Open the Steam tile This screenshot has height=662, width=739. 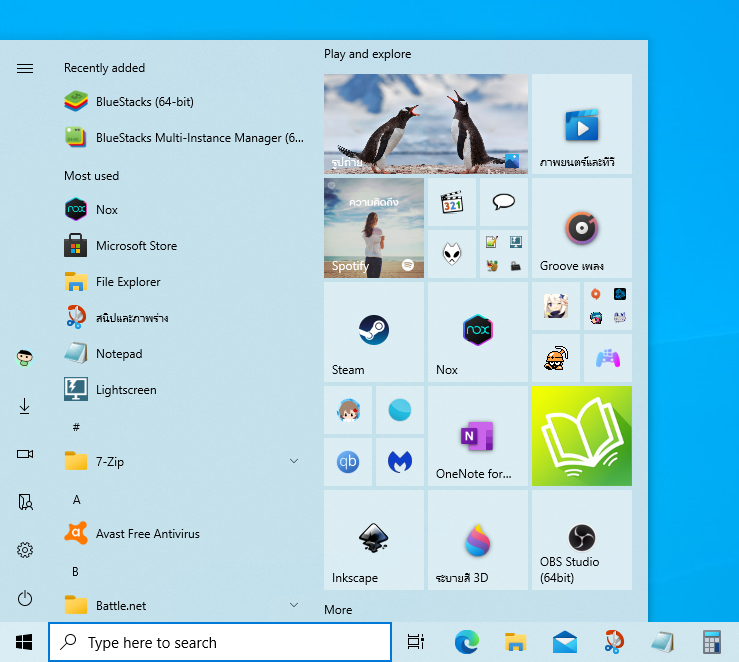(x=374, y=332)
